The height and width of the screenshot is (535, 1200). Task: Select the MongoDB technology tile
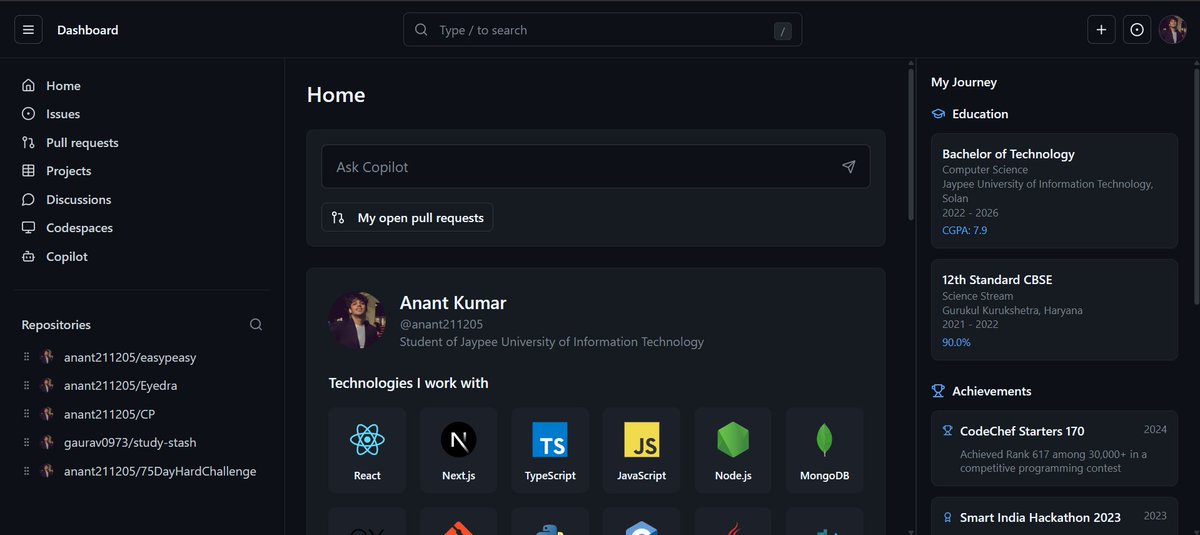tap(824, 450)
